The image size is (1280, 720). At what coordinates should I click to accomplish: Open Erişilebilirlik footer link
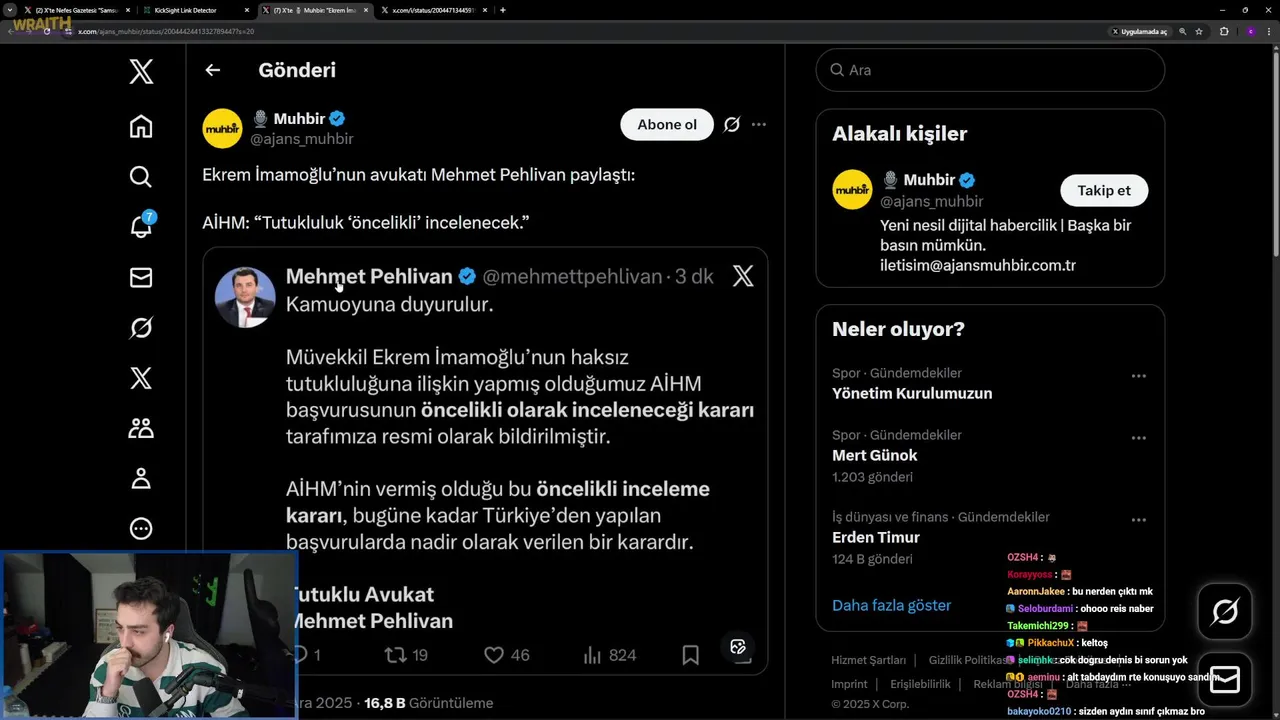pos(920,684)
